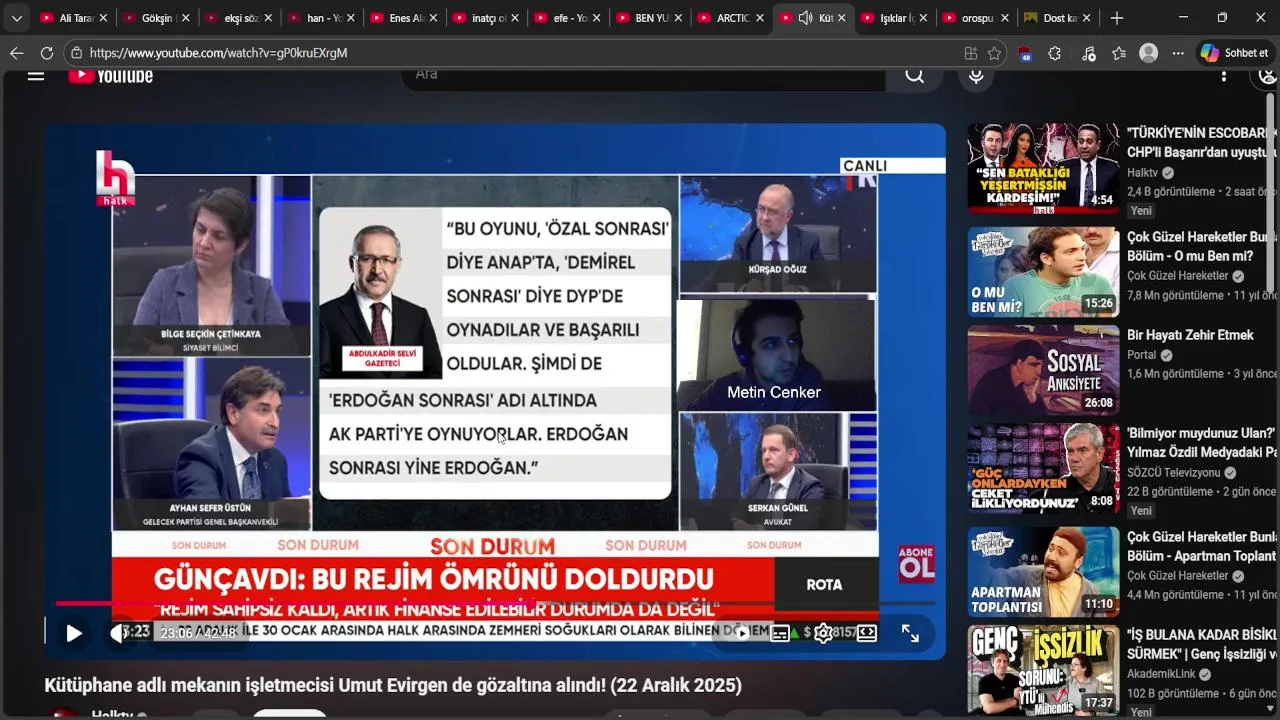This screenshot has width=1280, height=720.
Task: Close the 'efe - Yo' tab
Action: 596,18
